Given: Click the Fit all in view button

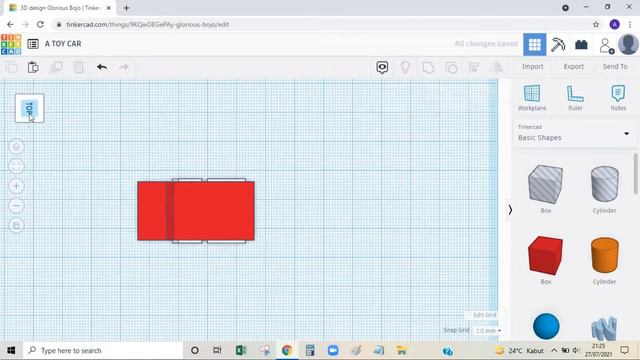Looking at the screenshot, I should pos(16,166).
